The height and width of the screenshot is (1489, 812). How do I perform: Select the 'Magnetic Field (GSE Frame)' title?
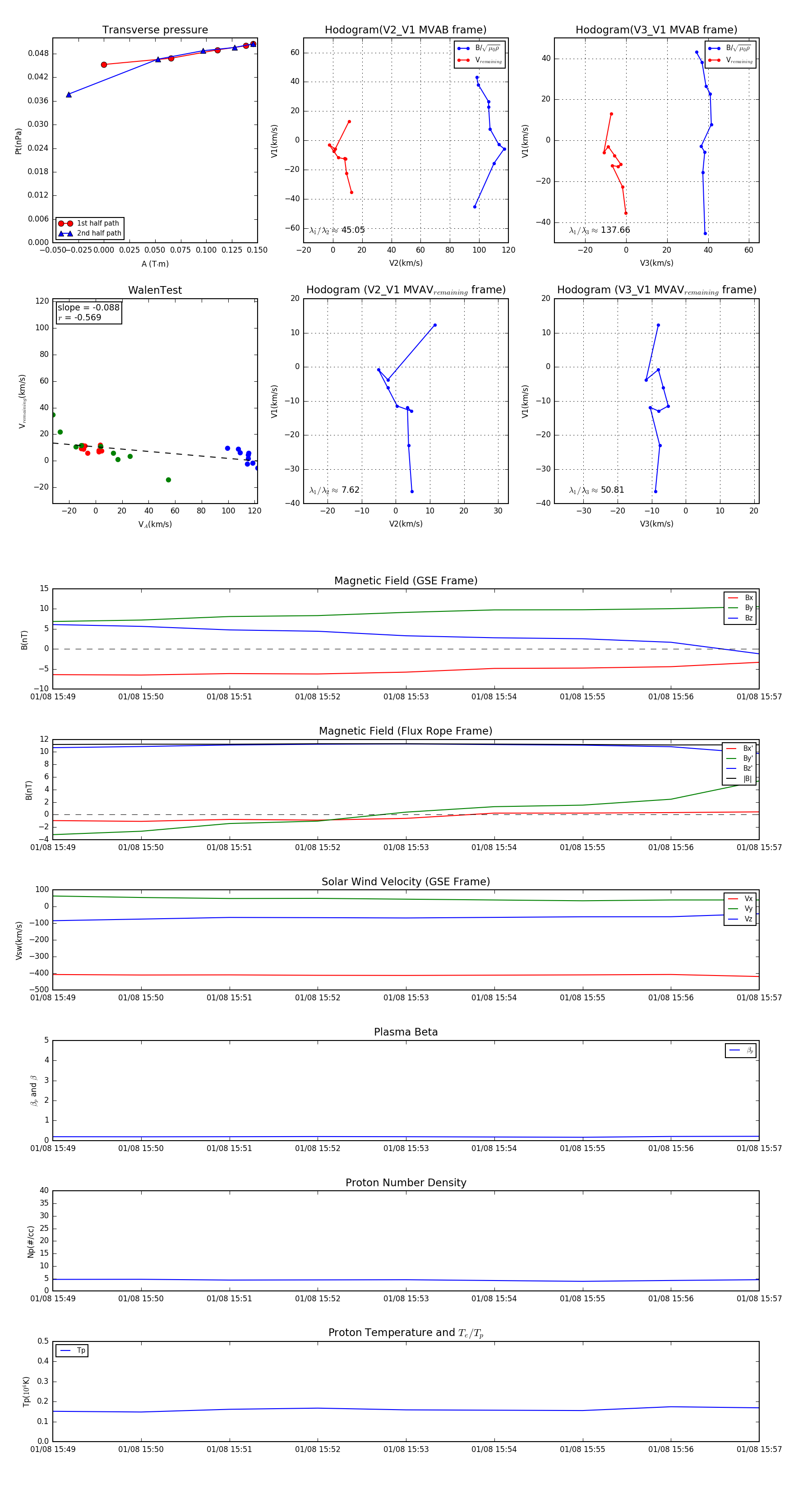click(406, 581)
